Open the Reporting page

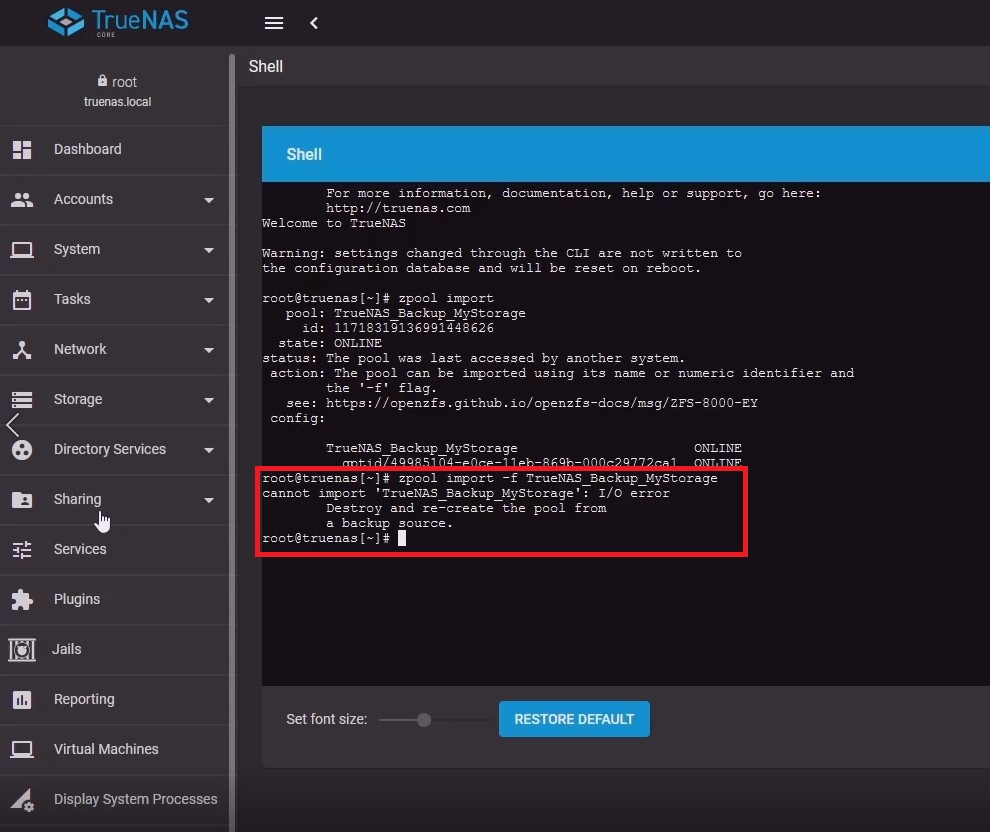pyautogui.click(x=114, y=699)
